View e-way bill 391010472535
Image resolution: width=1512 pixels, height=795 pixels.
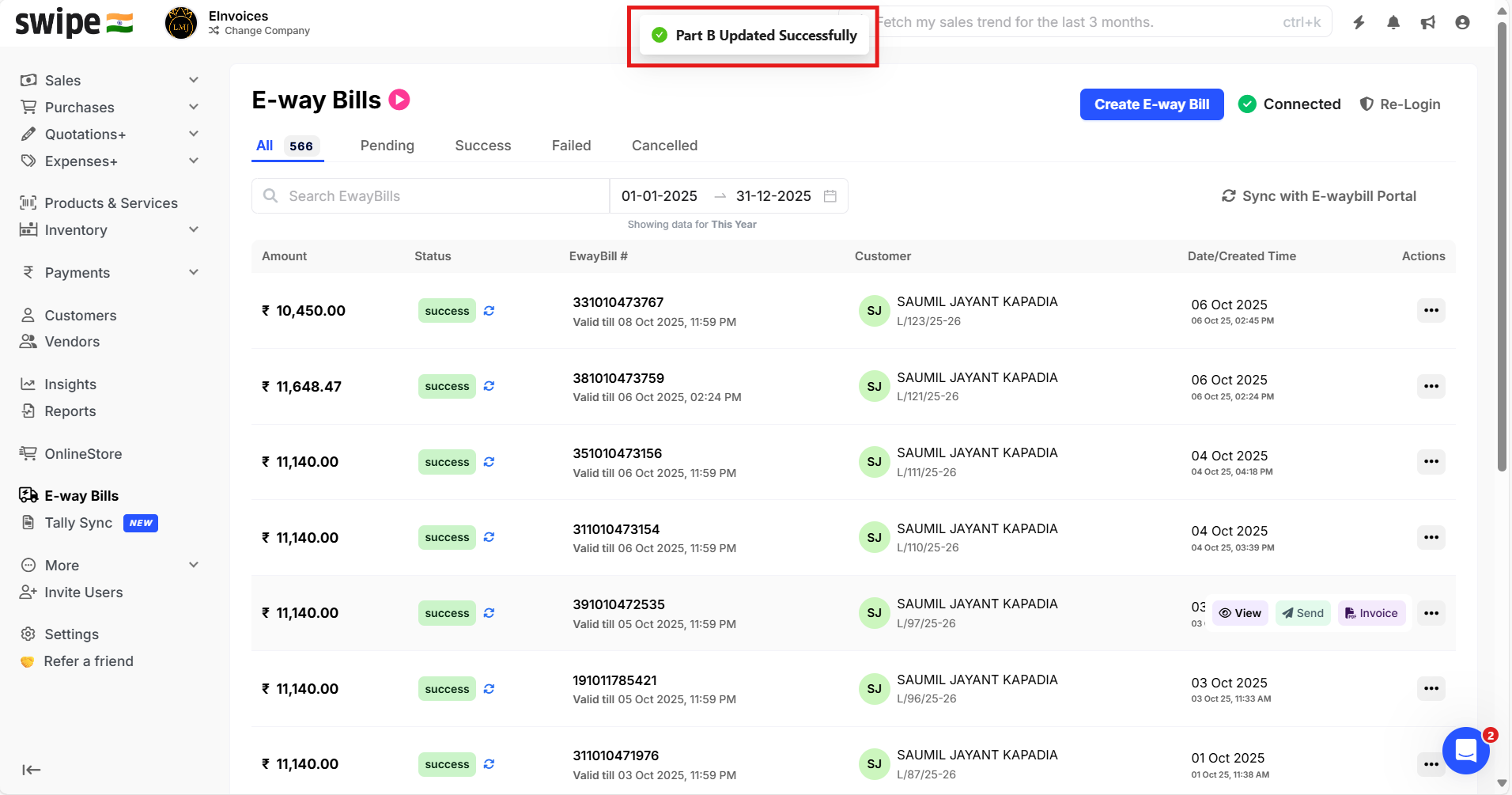point(1240,613)
